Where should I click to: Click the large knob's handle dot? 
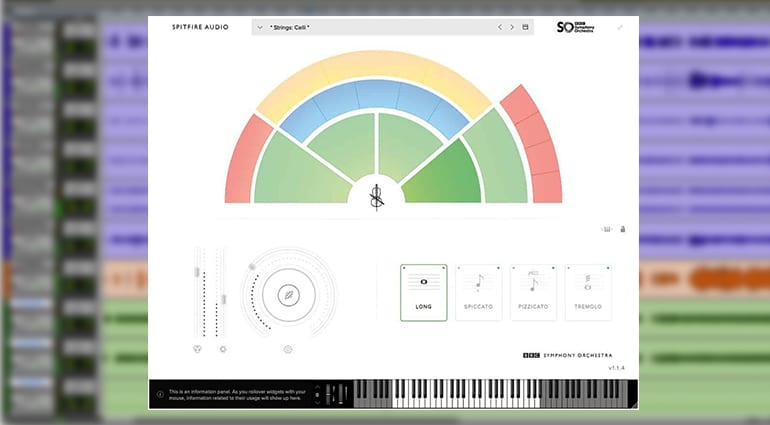click(x=252, y=267)
